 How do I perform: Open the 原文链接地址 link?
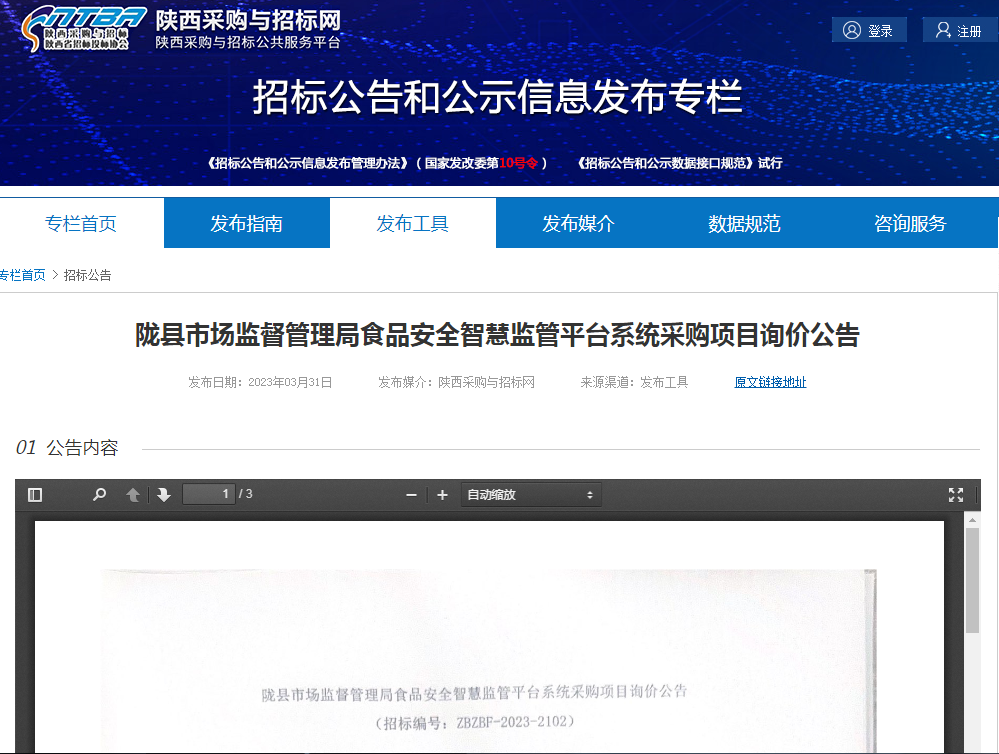[770, 382]
